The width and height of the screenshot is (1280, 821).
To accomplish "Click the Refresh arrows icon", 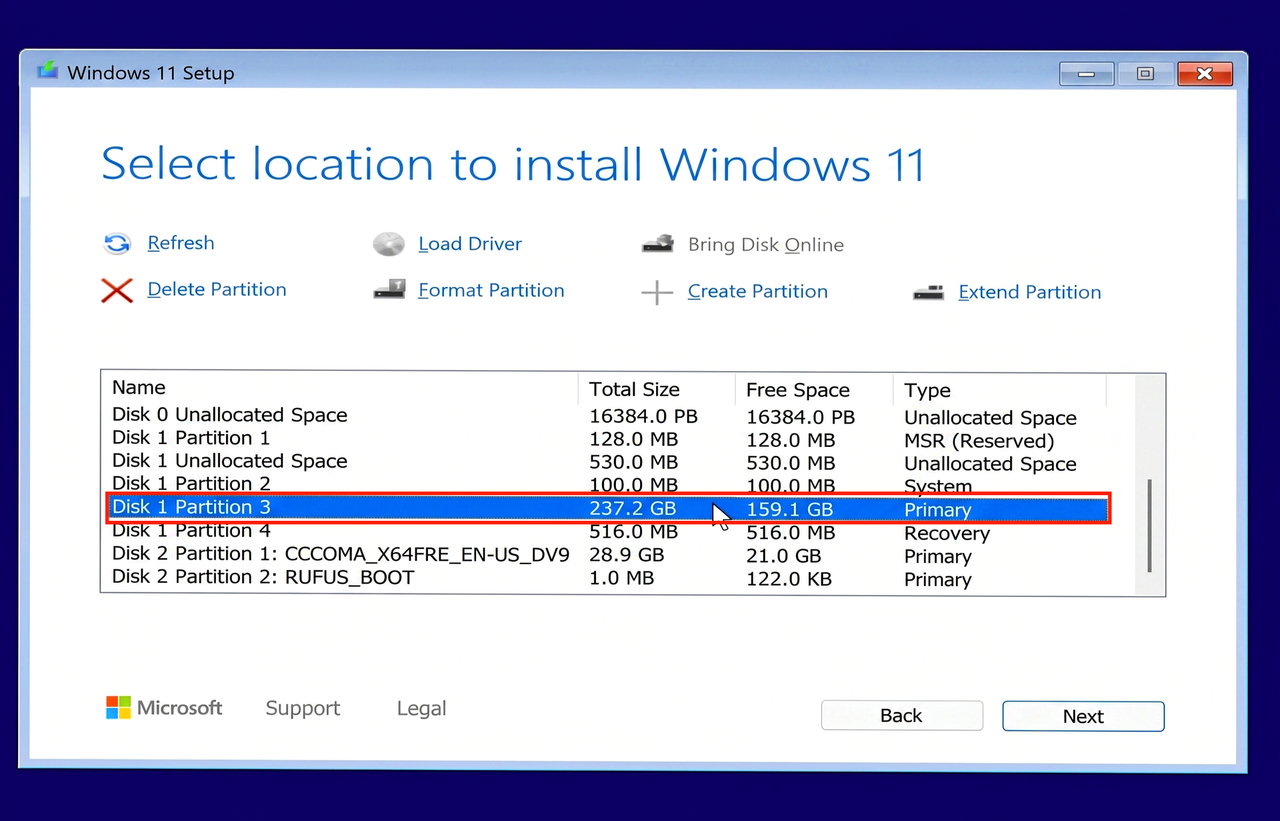I will click(x=117, y=244).
